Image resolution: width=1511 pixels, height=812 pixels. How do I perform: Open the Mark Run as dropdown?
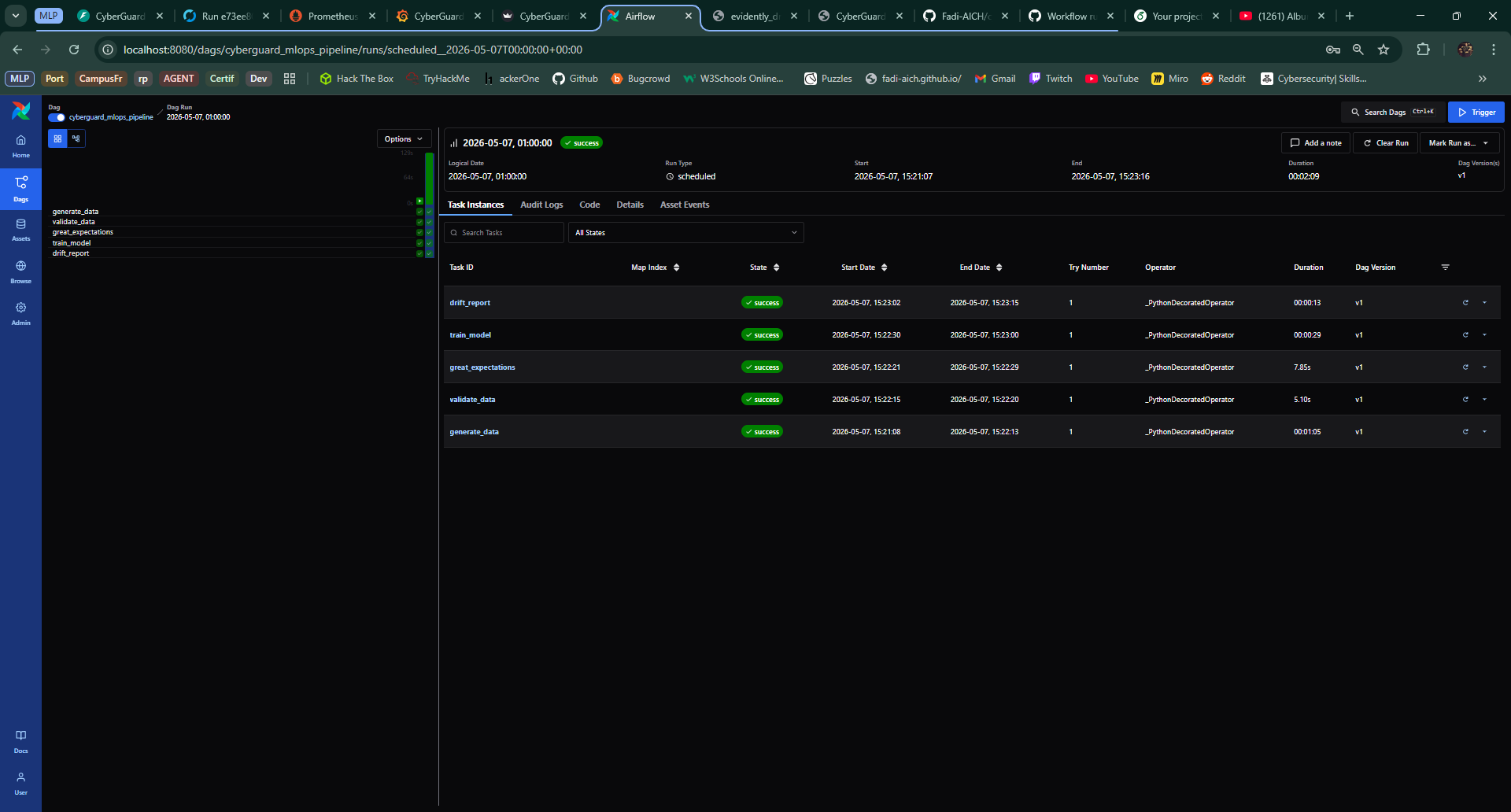(1459, 143)
